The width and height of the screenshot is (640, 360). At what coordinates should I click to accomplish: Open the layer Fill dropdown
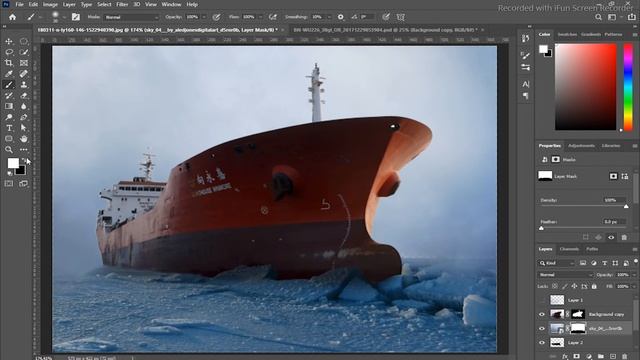(x=633, y=287)
